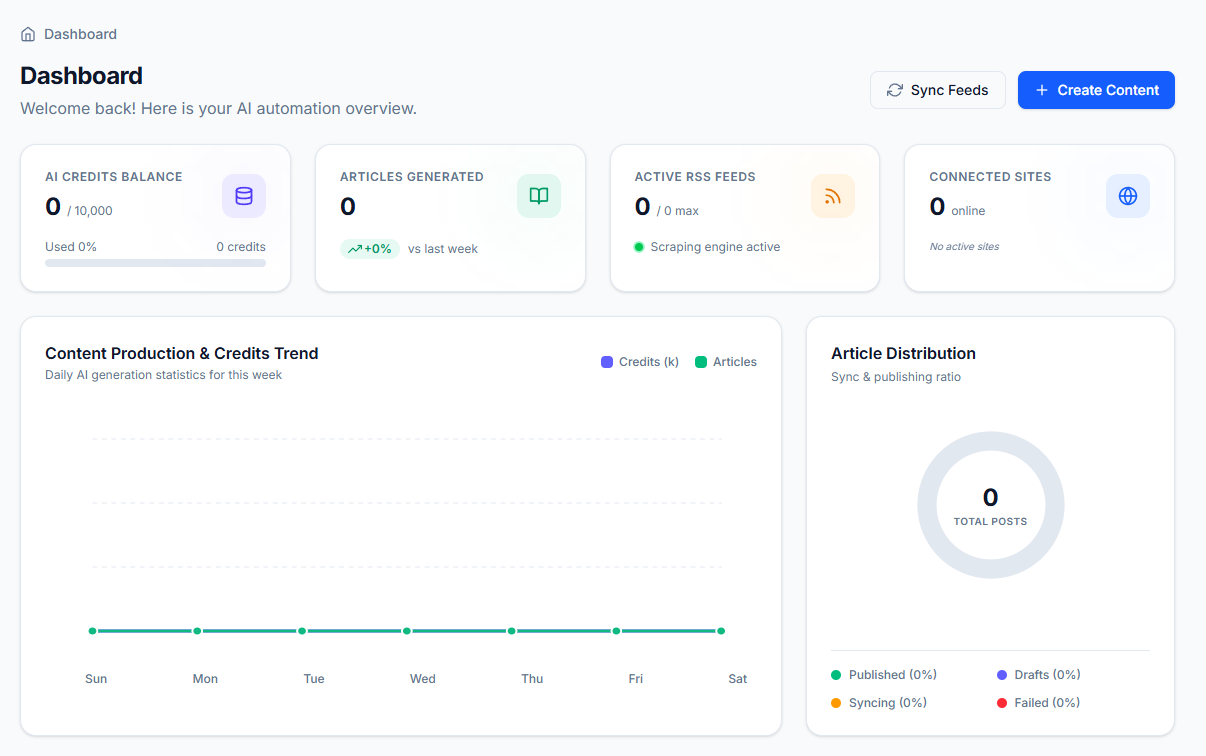Image resolution: width=1206 pixels, height=756 pixels.
Task: Click the 'Scraping engine active' text
Action: tap(715, 247)
